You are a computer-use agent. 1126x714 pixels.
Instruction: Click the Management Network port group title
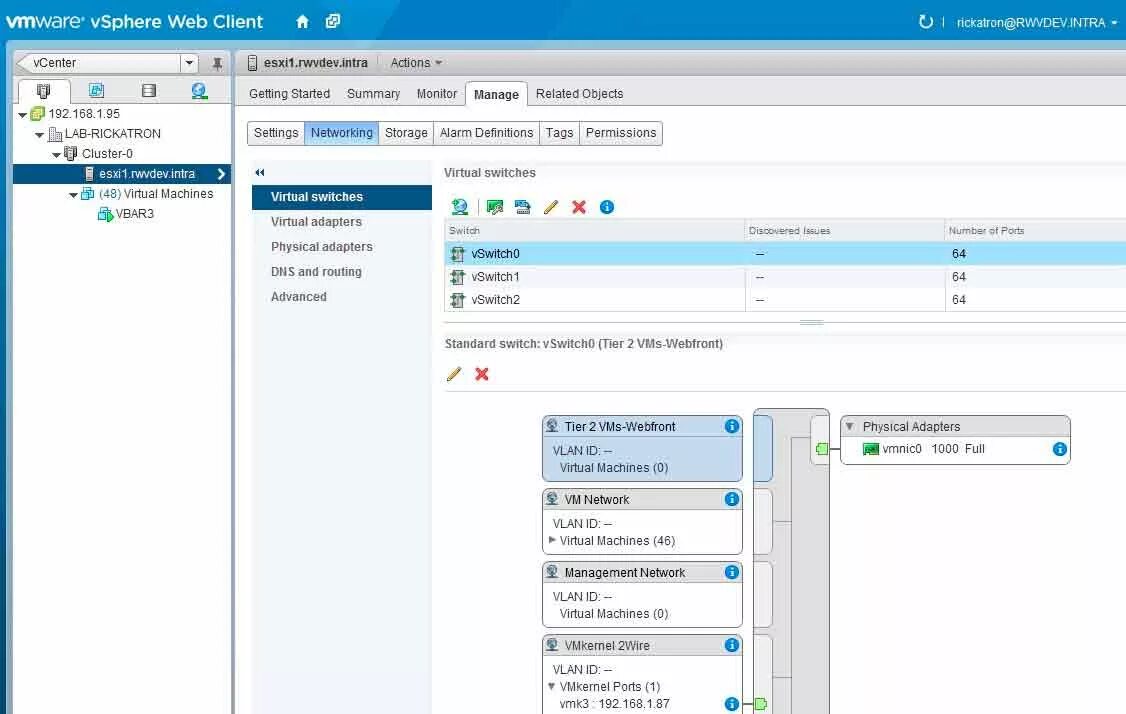click(625, 572)
